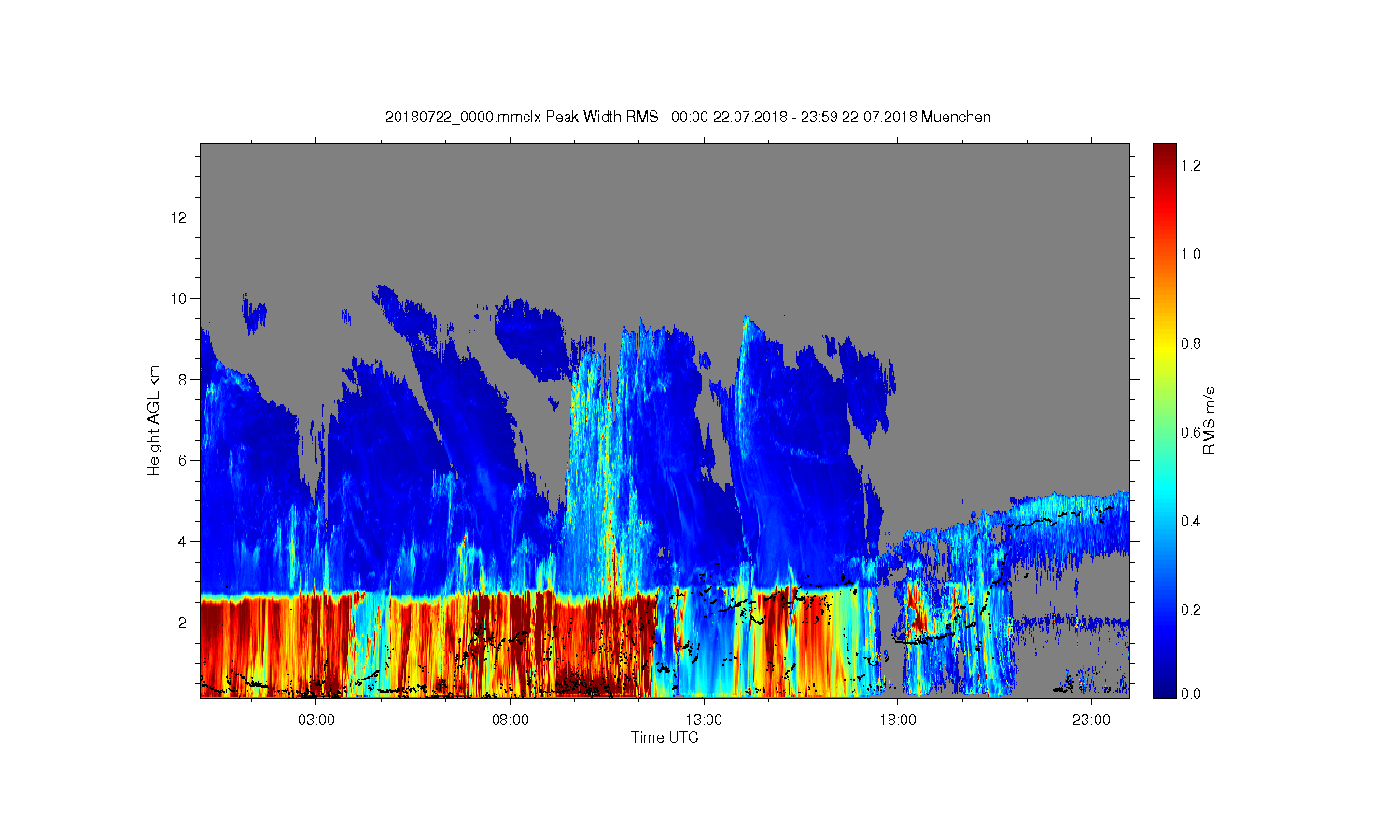
Task: Click the height tick label 12
Action: [179, 217]
